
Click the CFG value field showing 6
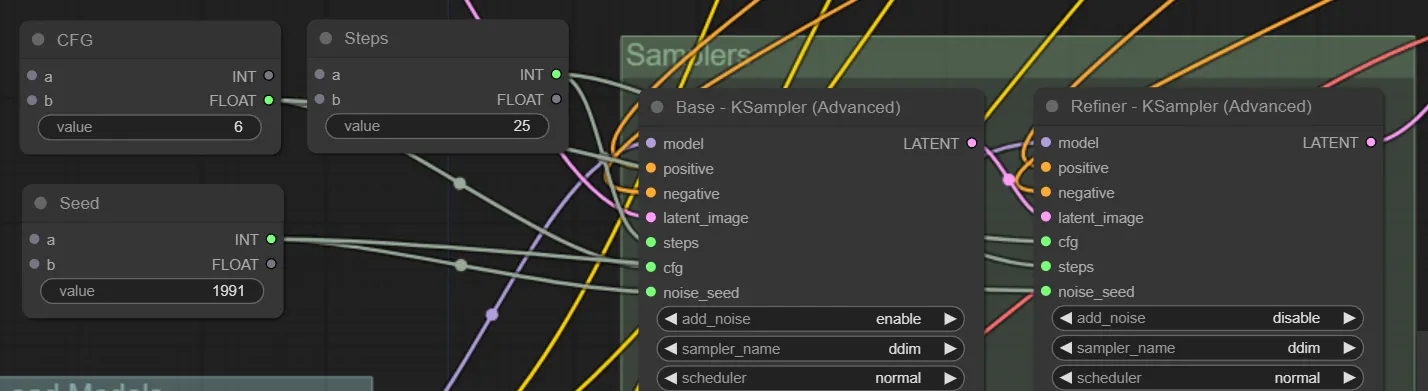[x=150, y=127]
